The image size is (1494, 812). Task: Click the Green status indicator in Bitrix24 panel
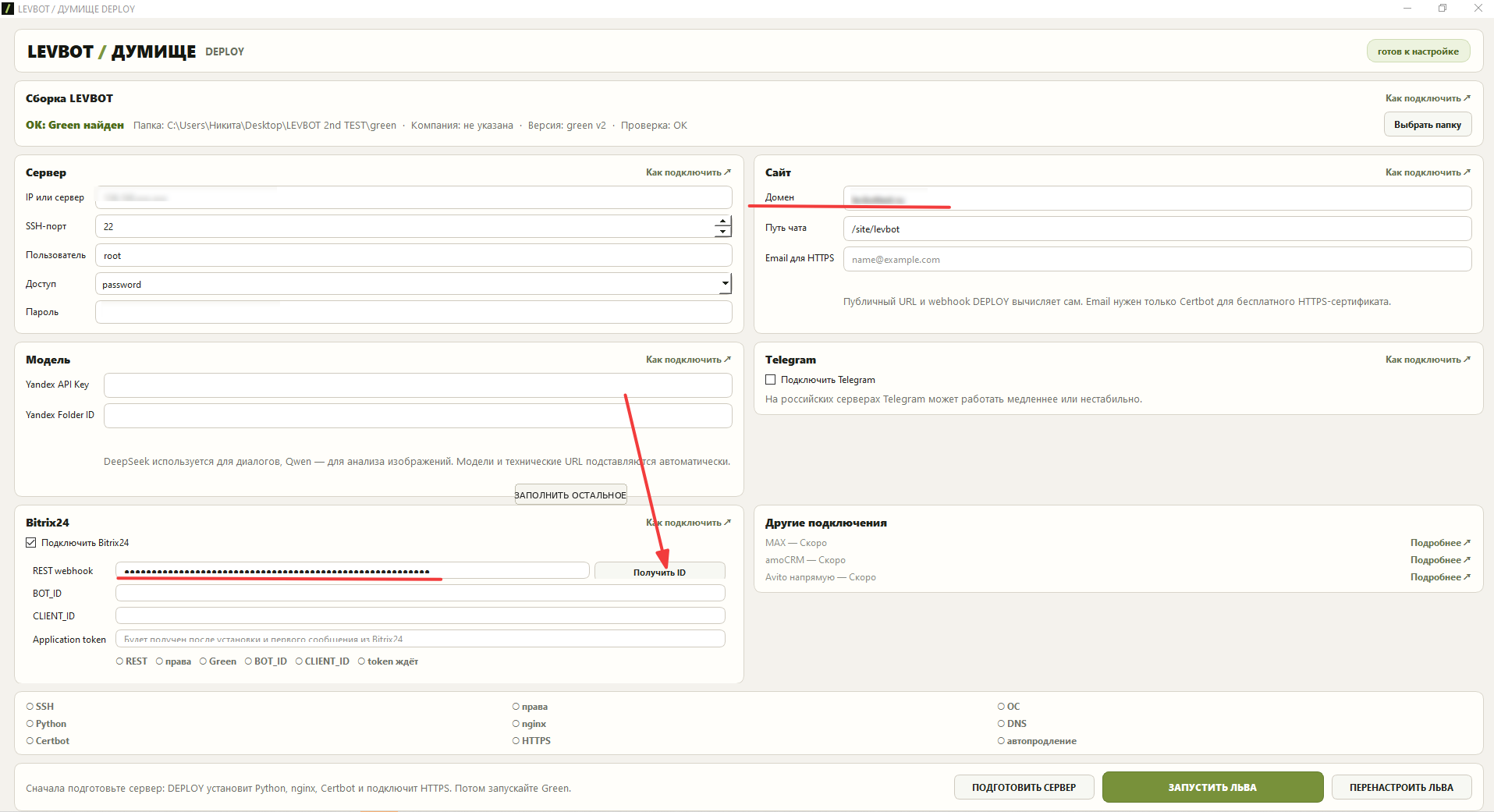click(x=218, y=661)
